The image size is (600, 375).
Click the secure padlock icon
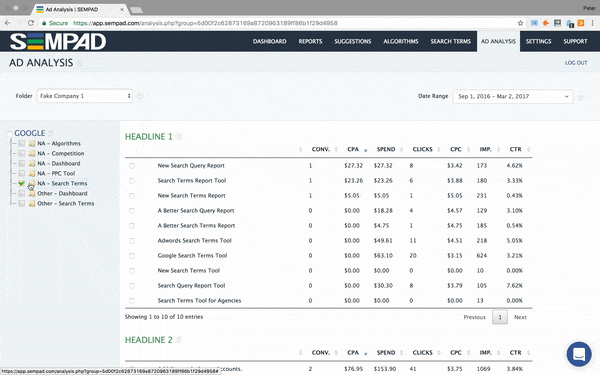(44, 23)
